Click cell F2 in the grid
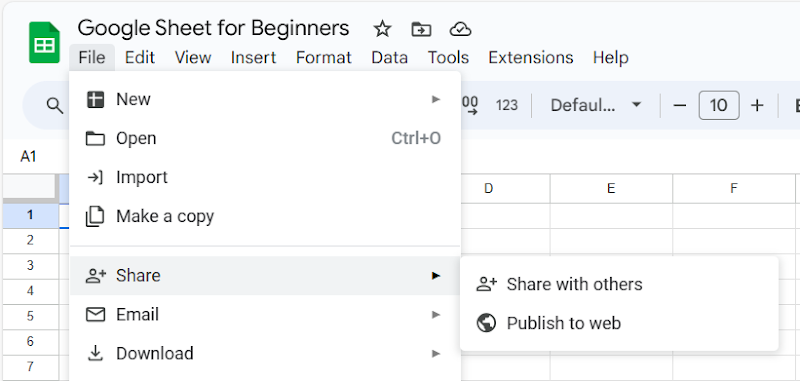This screenshot has height=381, width=800. tap(734, 241)
